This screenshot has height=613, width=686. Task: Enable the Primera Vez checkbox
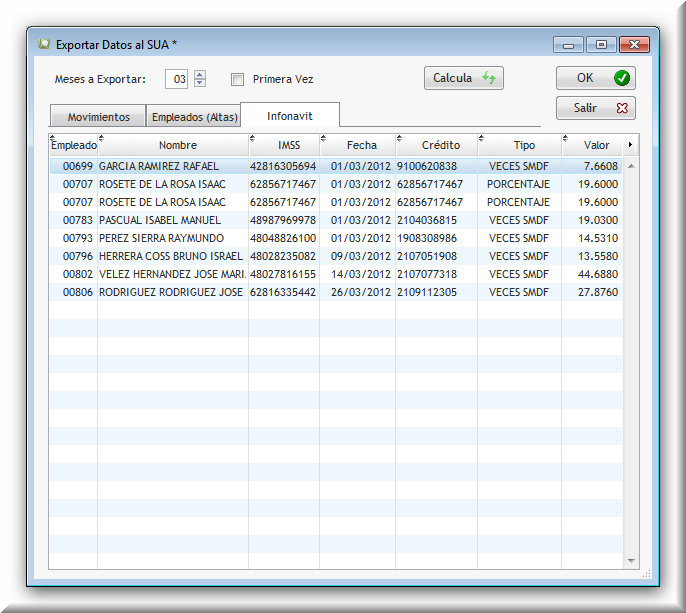point(237,79)
